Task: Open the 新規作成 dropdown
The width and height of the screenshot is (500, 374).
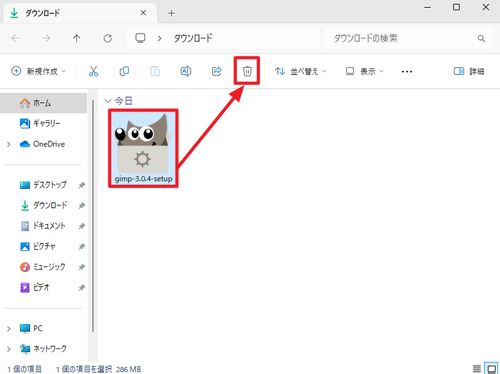Action: click(38, 71)
